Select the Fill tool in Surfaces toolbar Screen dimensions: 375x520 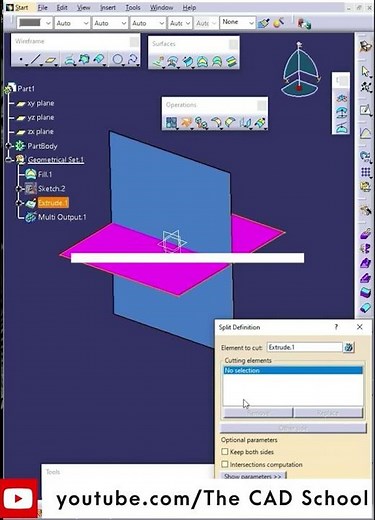coord(202,62)
